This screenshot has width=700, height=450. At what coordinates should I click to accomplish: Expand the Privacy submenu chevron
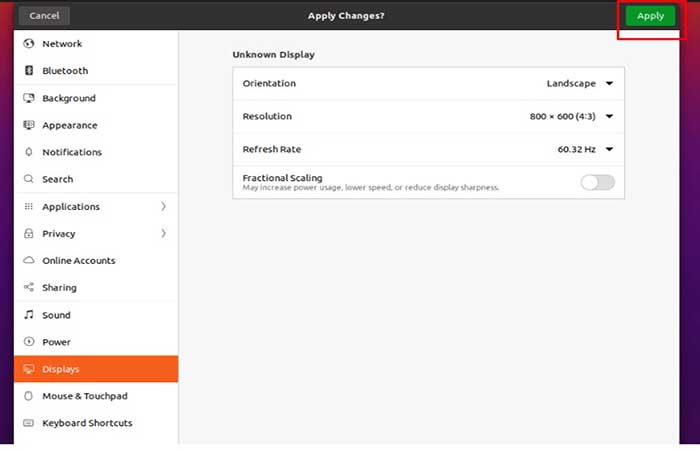[163, 233]
